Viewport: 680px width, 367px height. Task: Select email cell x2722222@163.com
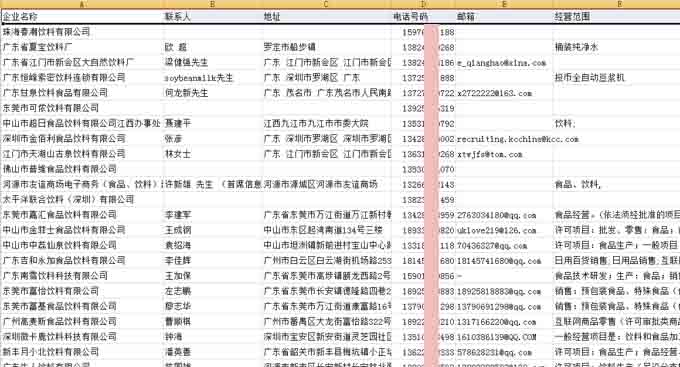click(x=504, y=93)
